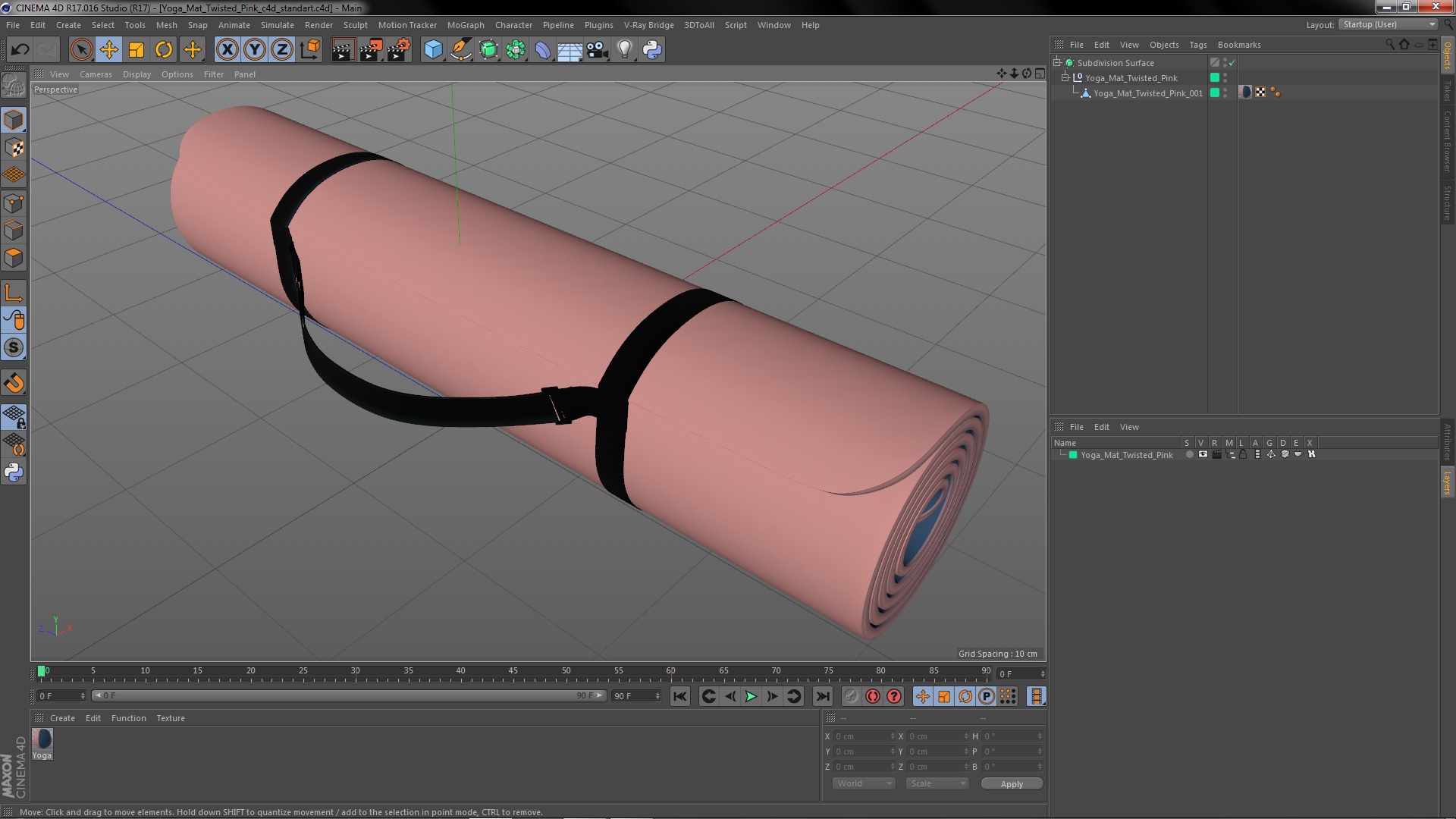Open the MoGraph Array tools icon
This screenshot has width=1456, height=819.
516,50
